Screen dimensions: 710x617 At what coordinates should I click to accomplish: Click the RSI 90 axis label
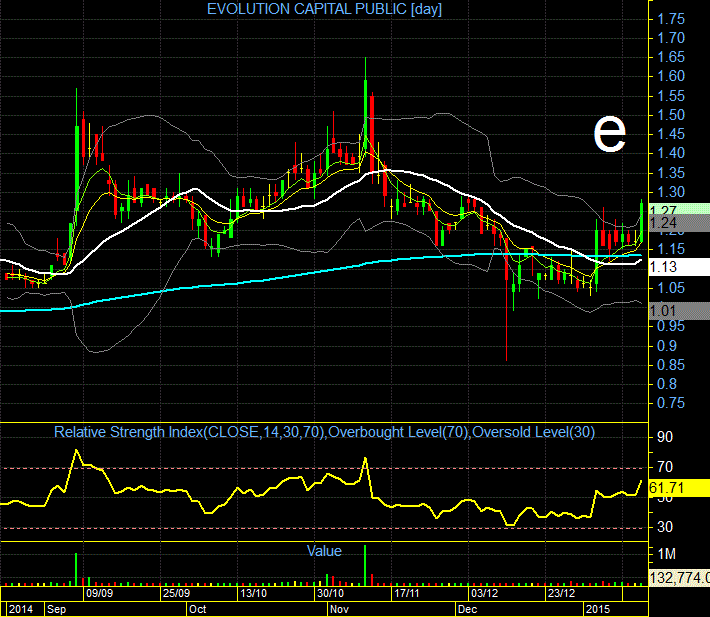point(665,437)
